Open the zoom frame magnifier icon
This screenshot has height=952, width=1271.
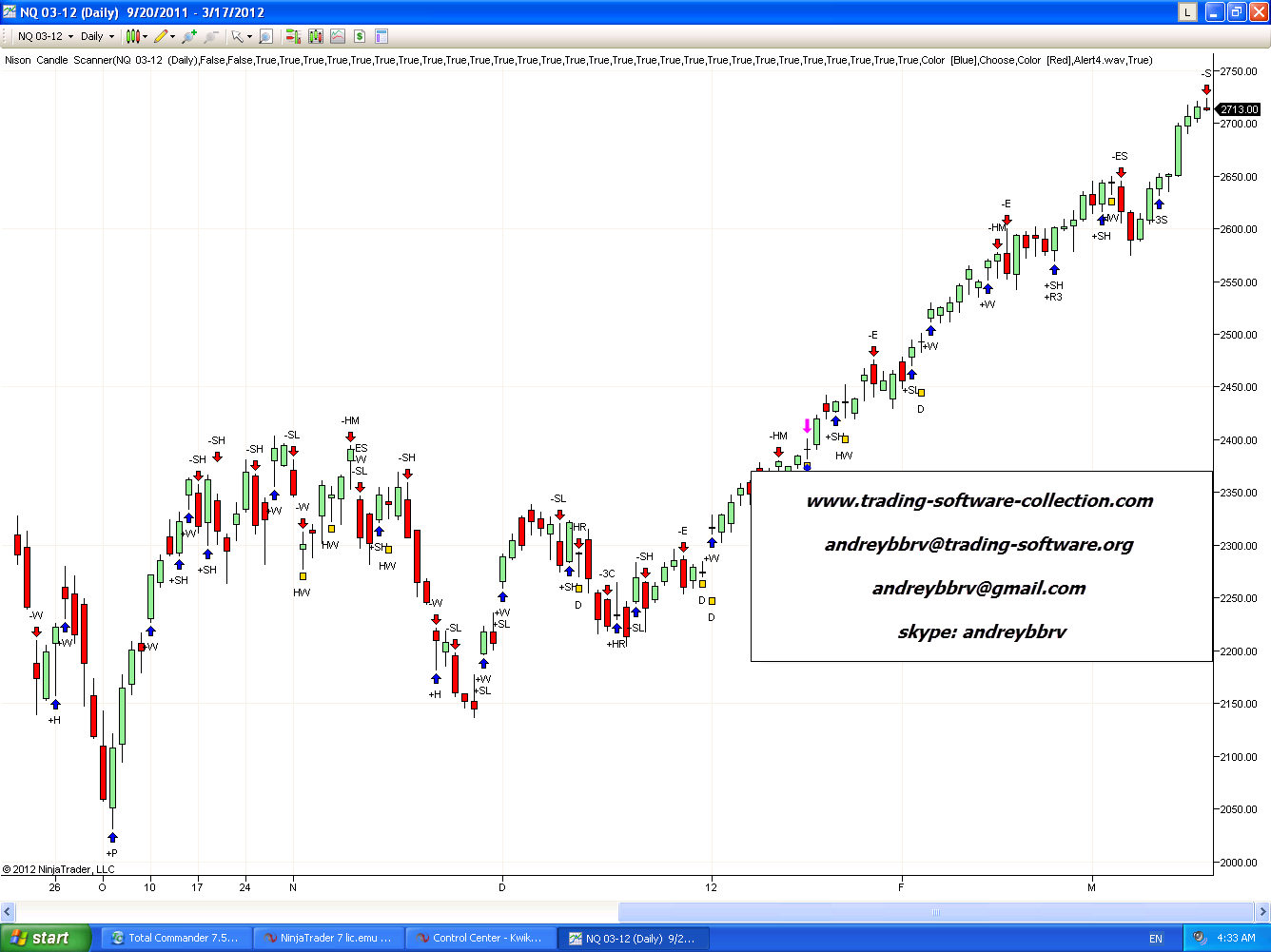click(x=265, y=36)
